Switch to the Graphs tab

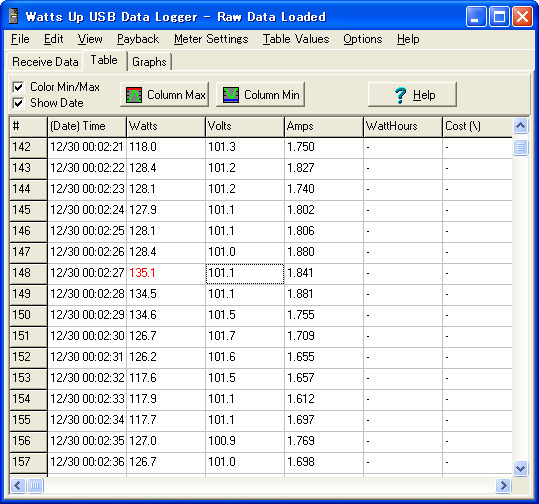[x=149, y=62]
